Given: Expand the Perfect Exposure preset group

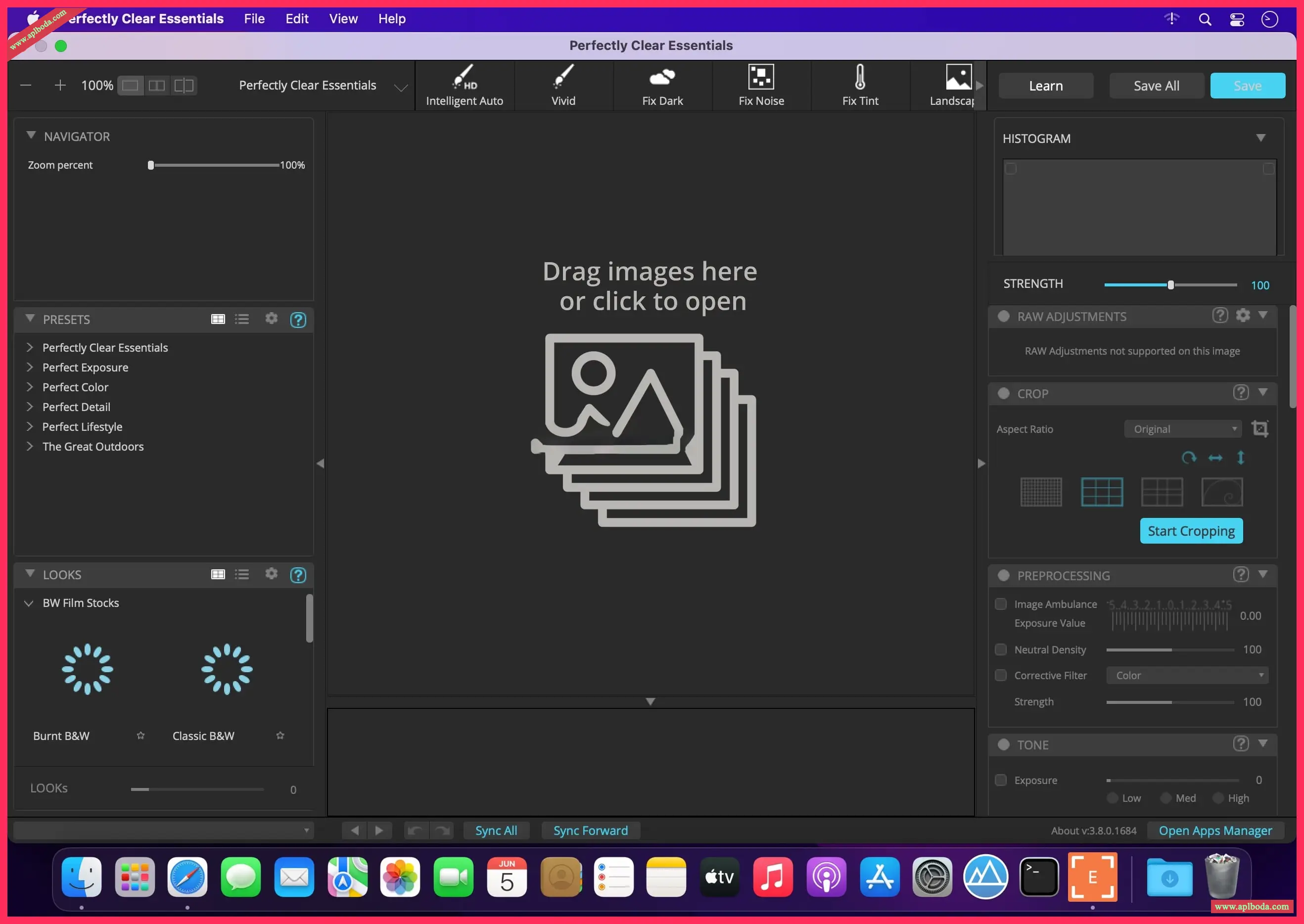Looking at the screenshot, I should [x=30, y=368].
